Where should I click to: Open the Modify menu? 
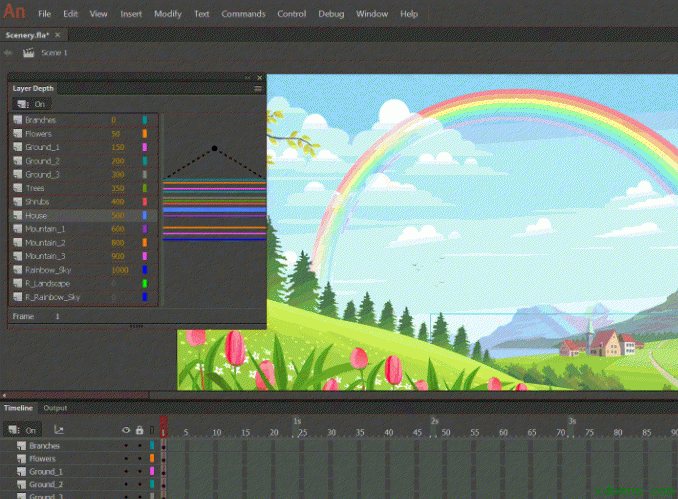point(168,14)
